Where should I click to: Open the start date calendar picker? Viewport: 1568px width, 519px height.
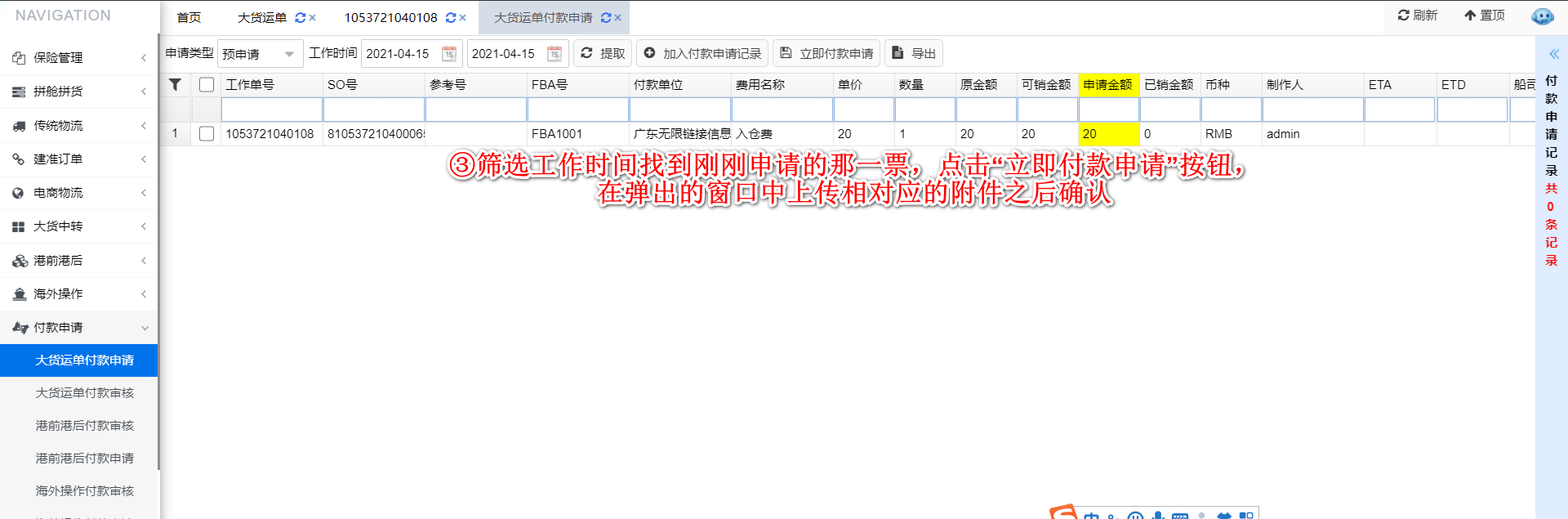pyautogui.click(x=448, y=54)
